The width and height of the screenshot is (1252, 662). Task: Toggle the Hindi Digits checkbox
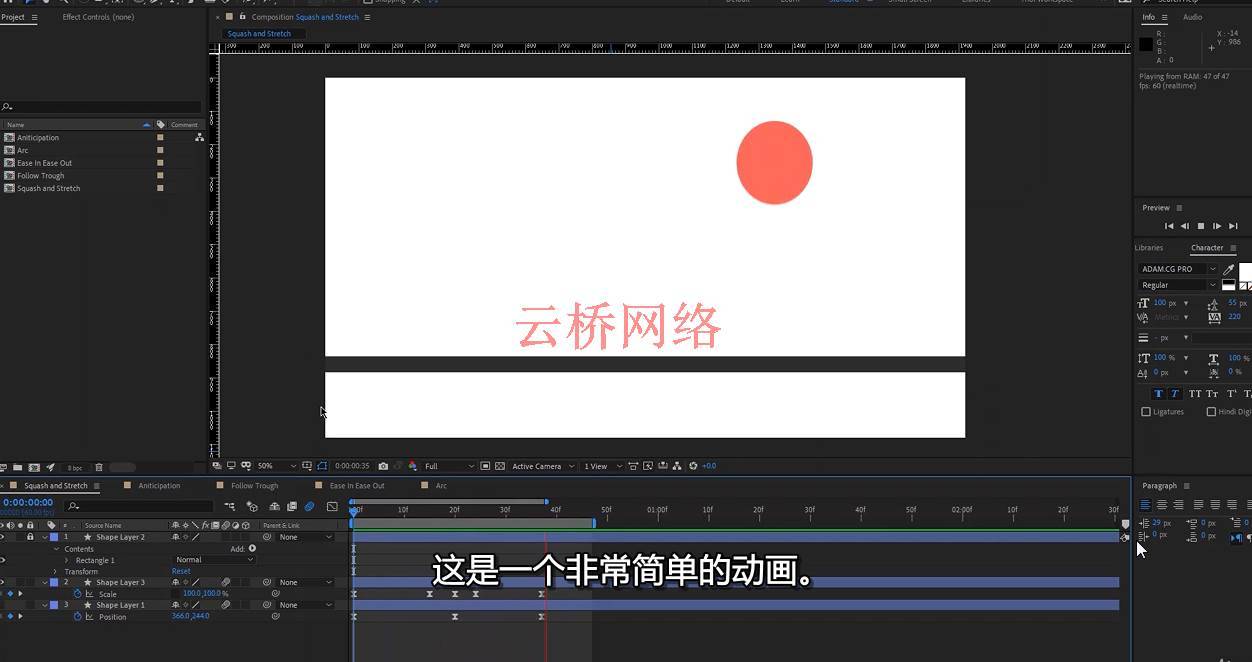[1211, 411]
